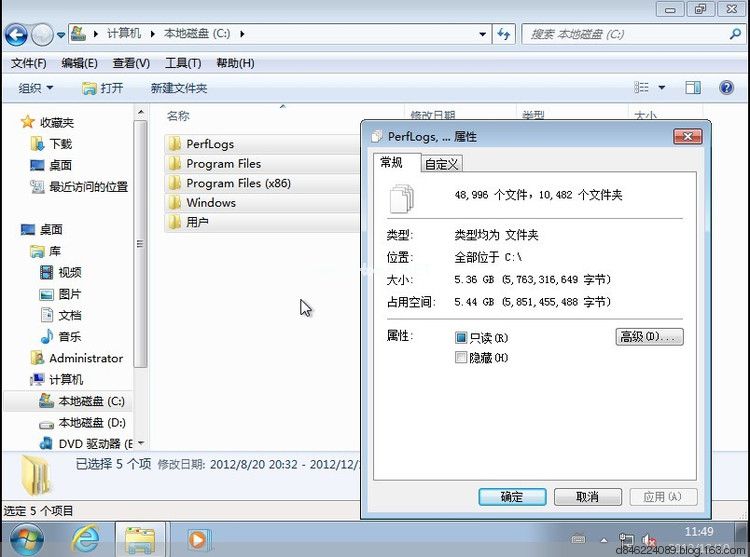Collapse the 计算机 tree node
Image resolution: width=750 pixels, height=557 pixels.
[27, 380]
